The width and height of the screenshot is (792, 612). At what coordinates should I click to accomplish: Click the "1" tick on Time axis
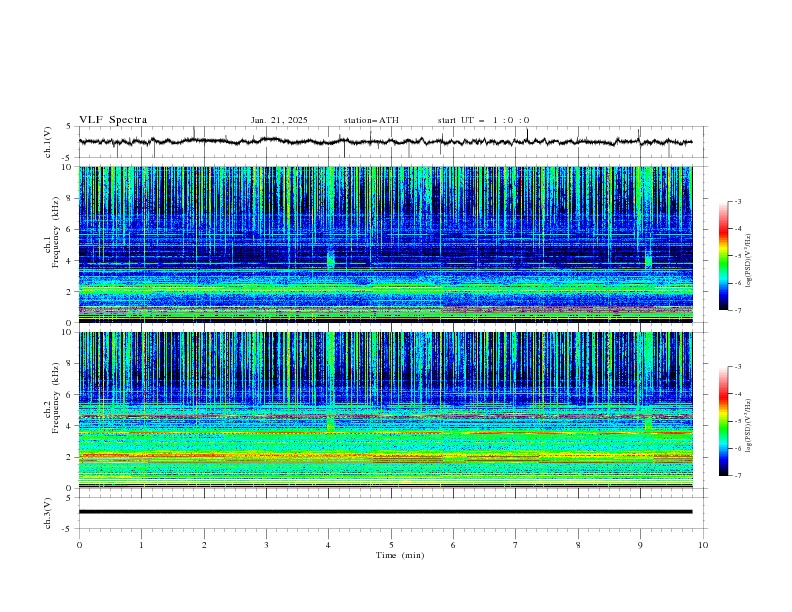pyautogui.click(x=141, y=545)
